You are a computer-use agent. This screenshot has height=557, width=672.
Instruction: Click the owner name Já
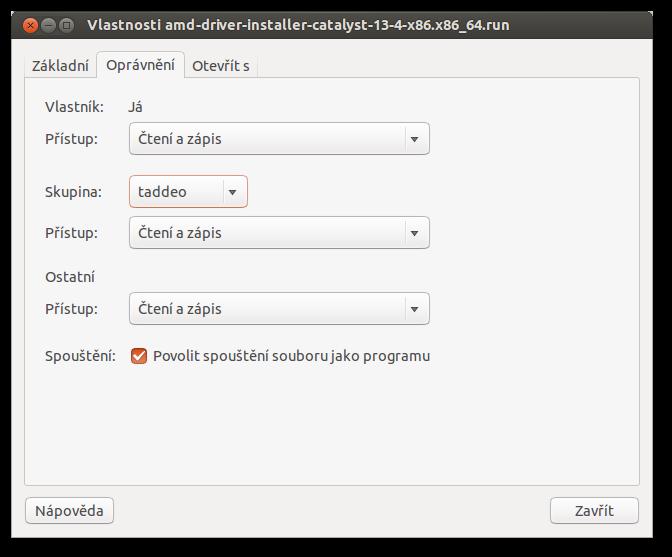pyautogui.click(x=135, y=107)
